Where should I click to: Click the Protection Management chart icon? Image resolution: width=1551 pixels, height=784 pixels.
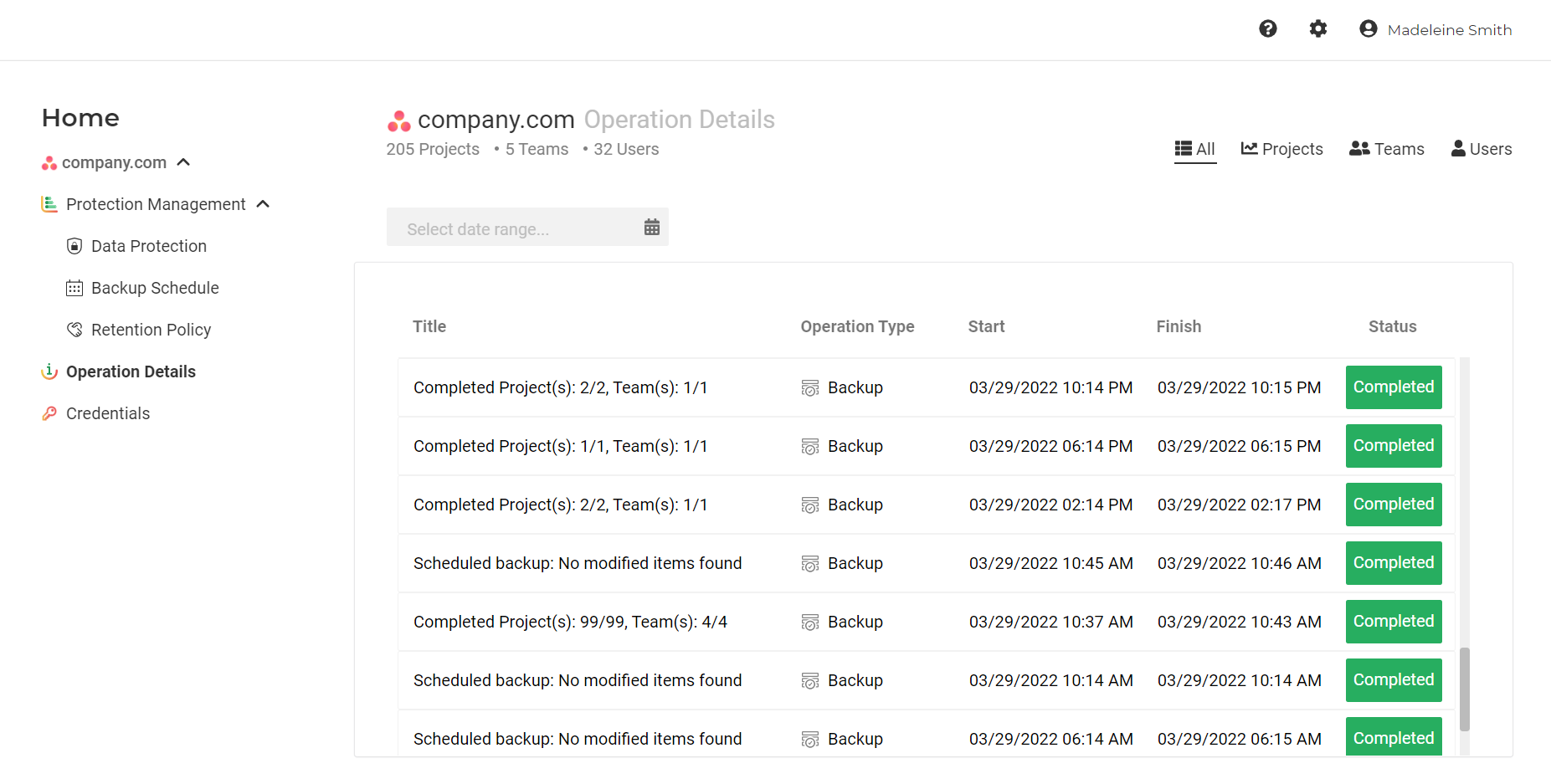(x=49, y=204)
